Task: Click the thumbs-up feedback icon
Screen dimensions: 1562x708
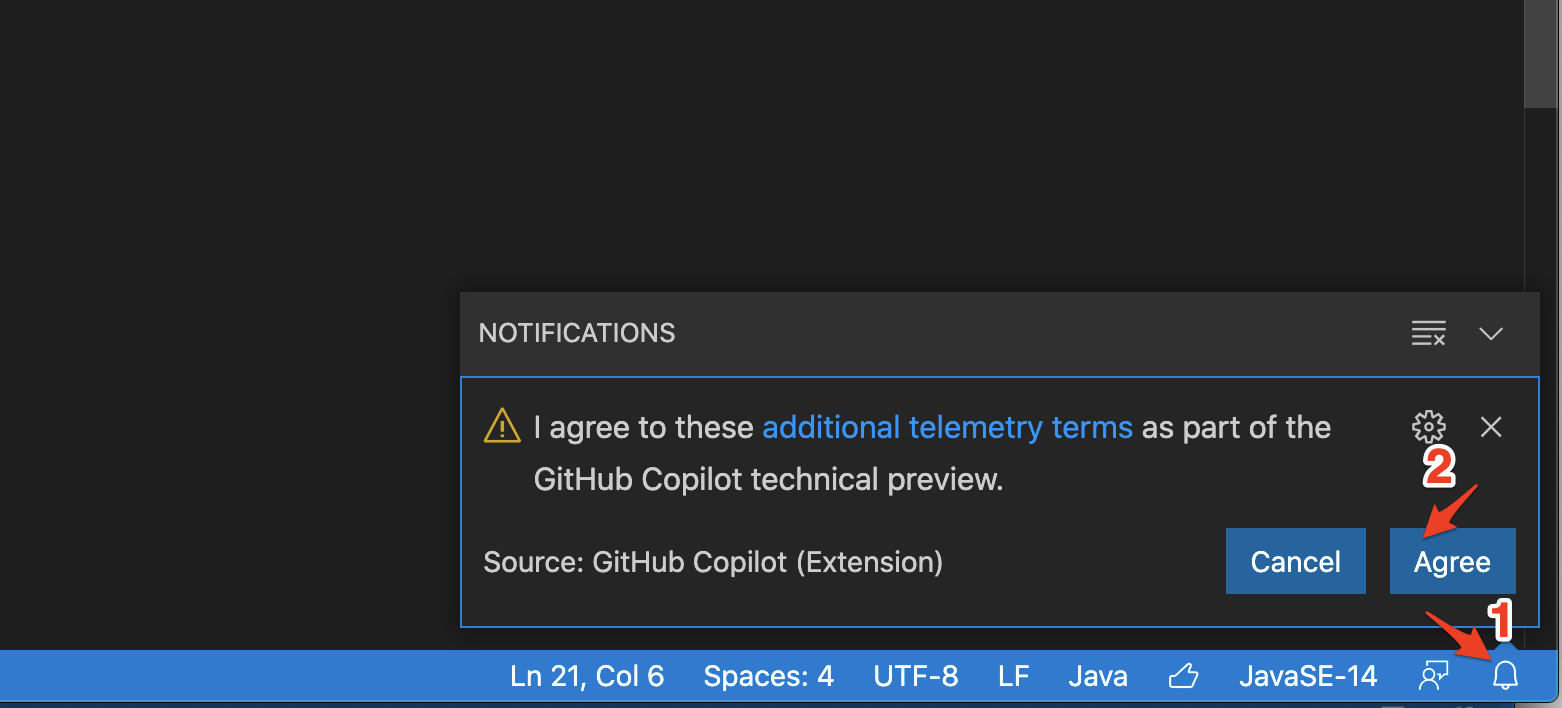Action: click(x=1183, y=675)
